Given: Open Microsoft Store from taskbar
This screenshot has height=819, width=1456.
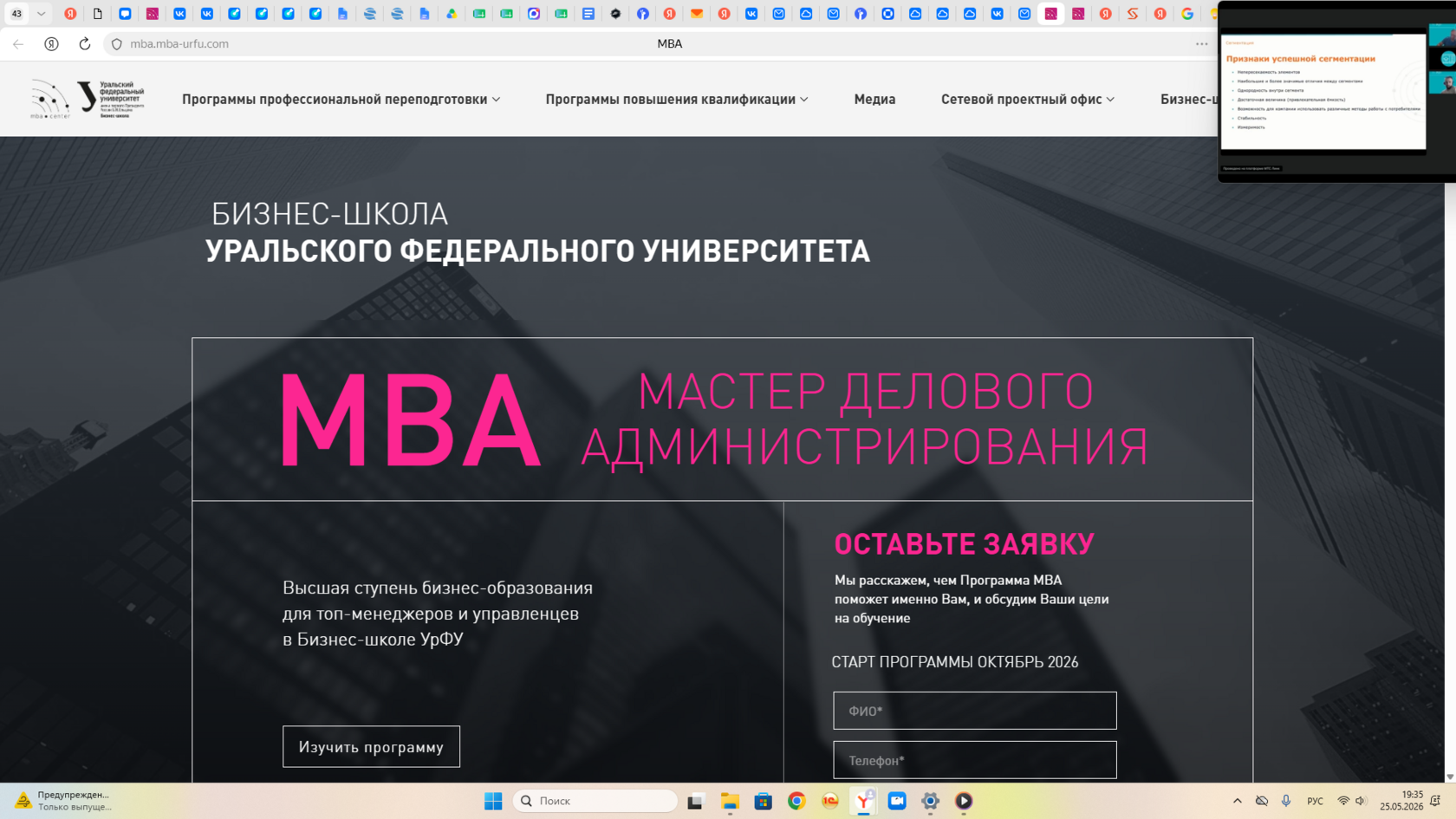Looking at the screenshot, I should click(x=764, y=802).
